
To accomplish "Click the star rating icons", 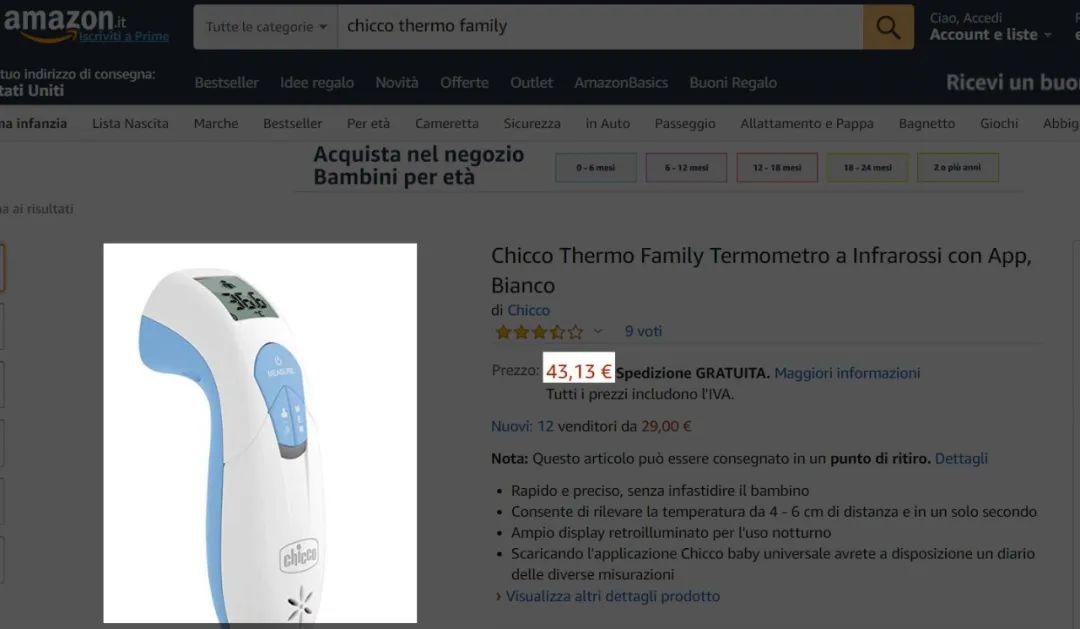I will click(539, 332).
